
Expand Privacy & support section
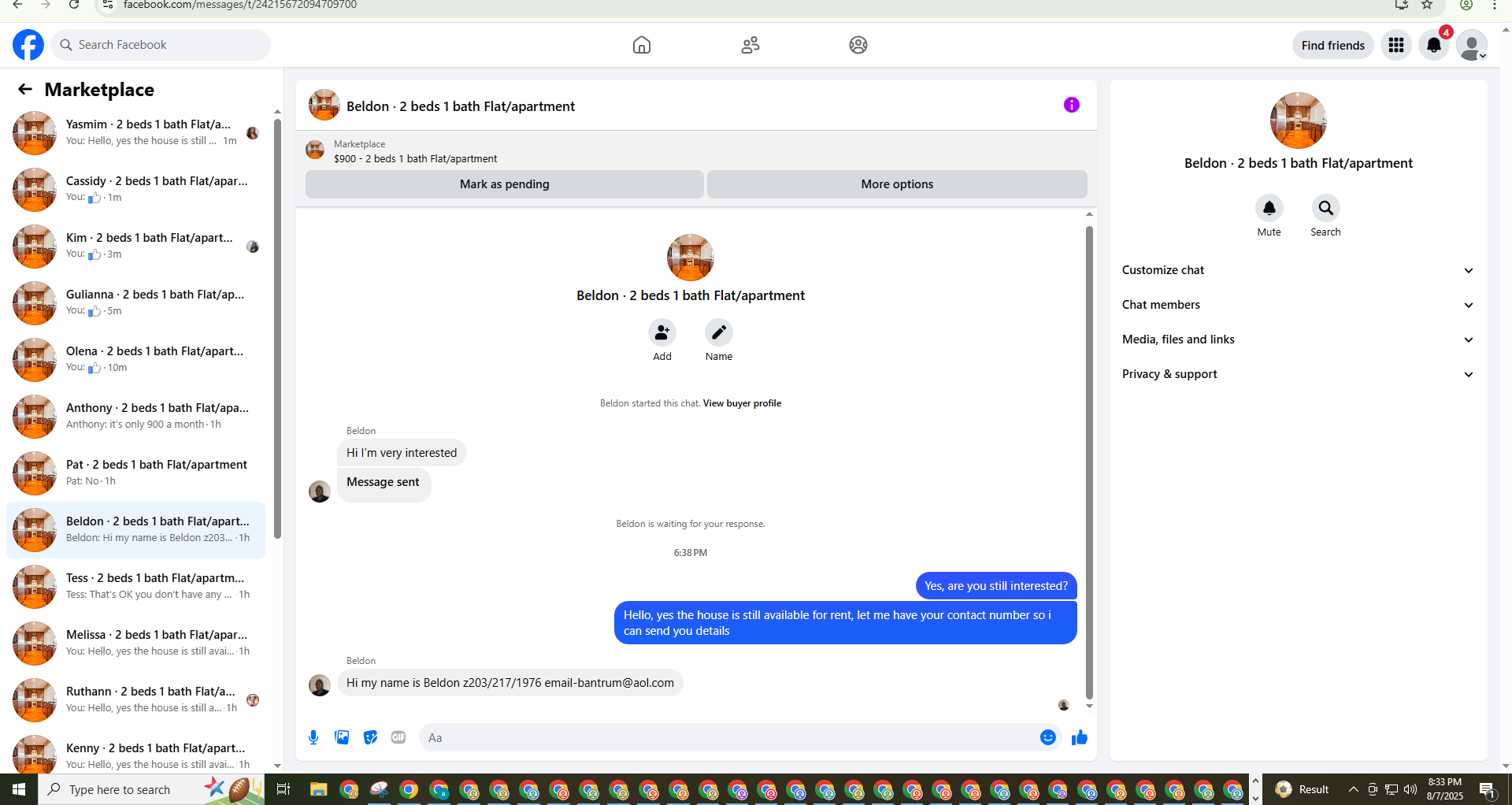pyautogui.click(x=1299, y=374)
